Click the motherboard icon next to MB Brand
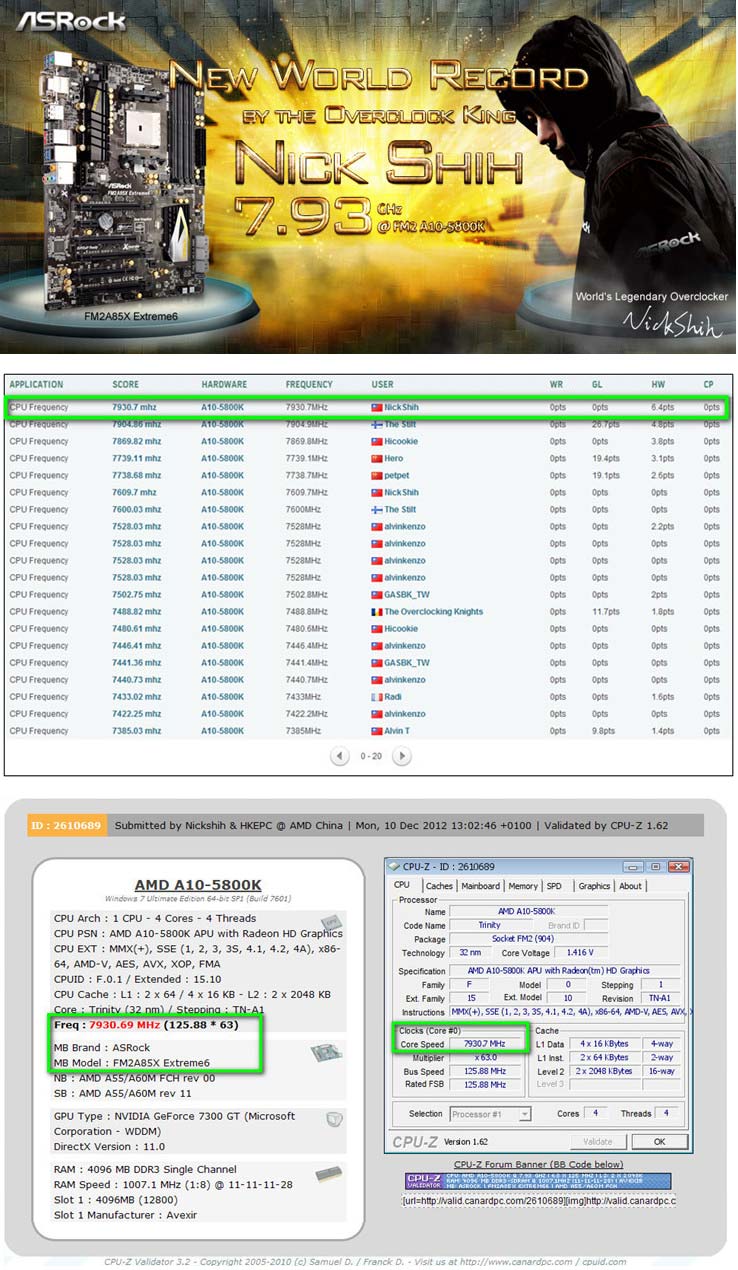 click(327, 1054)
